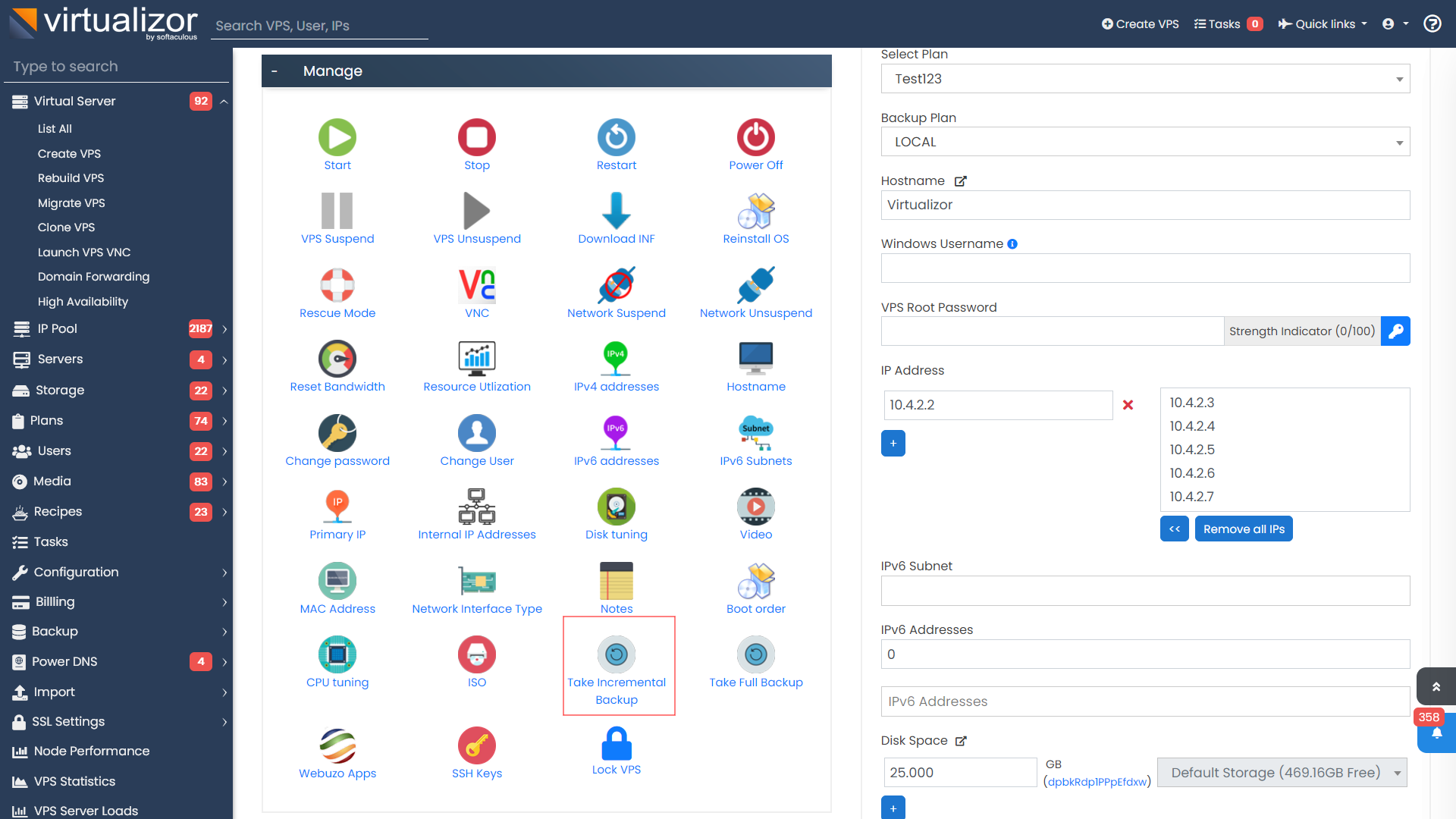The height and width of the screenshot is (819, 1456).
Task: Open the ISO disc icon
Action: (477, 654)
